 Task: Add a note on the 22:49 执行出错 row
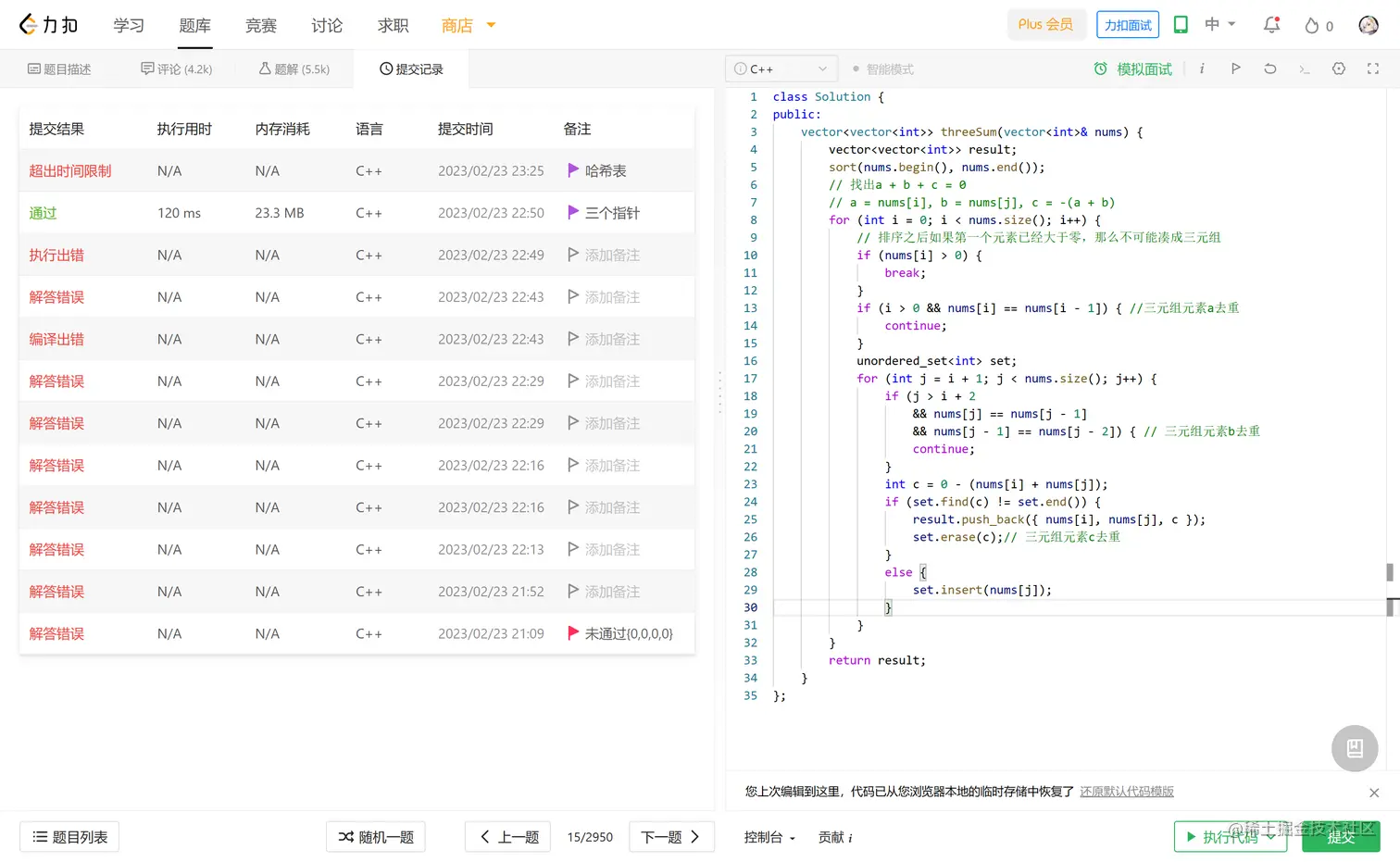click(604, 255)
